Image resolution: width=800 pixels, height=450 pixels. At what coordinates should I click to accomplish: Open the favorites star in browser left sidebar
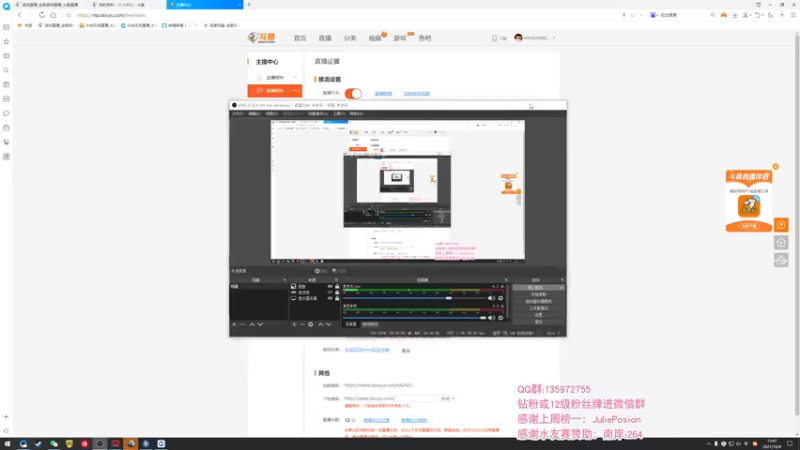(x=6, y=41)
